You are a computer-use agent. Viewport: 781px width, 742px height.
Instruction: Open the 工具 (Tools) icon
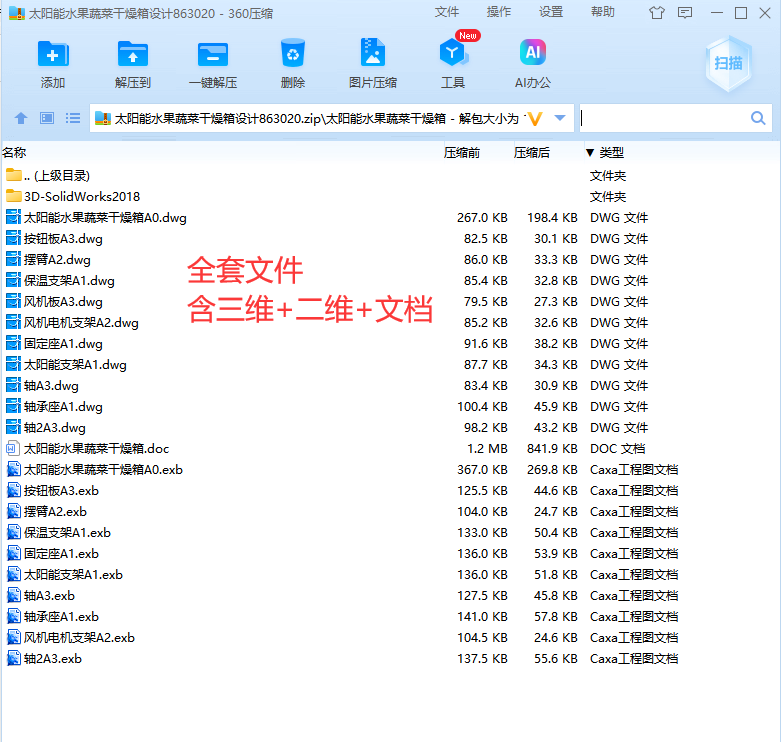453,53
